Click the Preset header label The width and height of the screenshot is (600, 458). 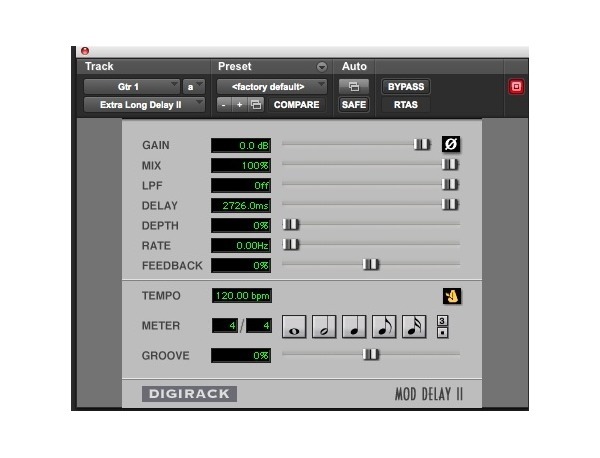point(235,66)
